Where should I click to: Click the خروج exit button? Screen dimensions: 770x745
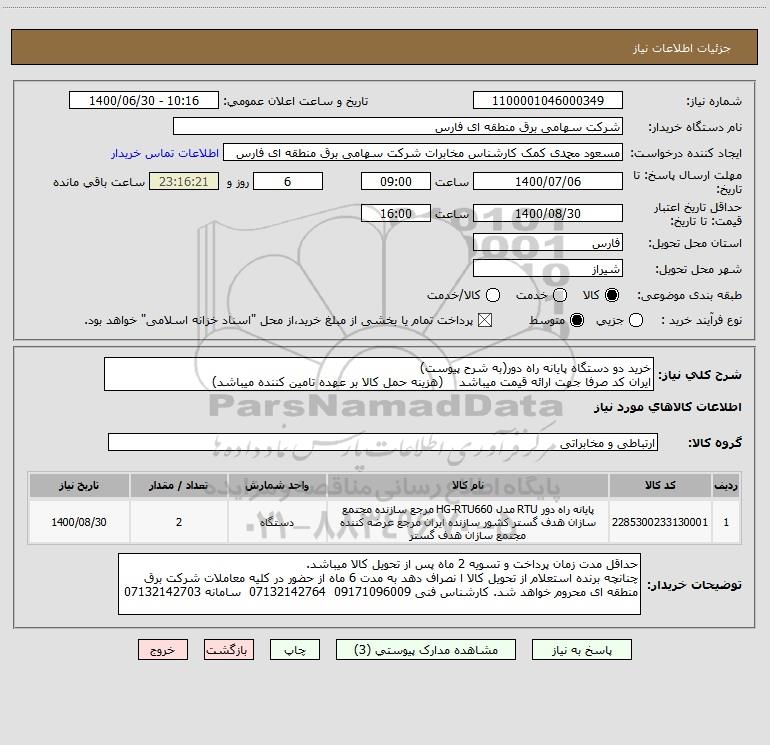click(x=163, y=650)
